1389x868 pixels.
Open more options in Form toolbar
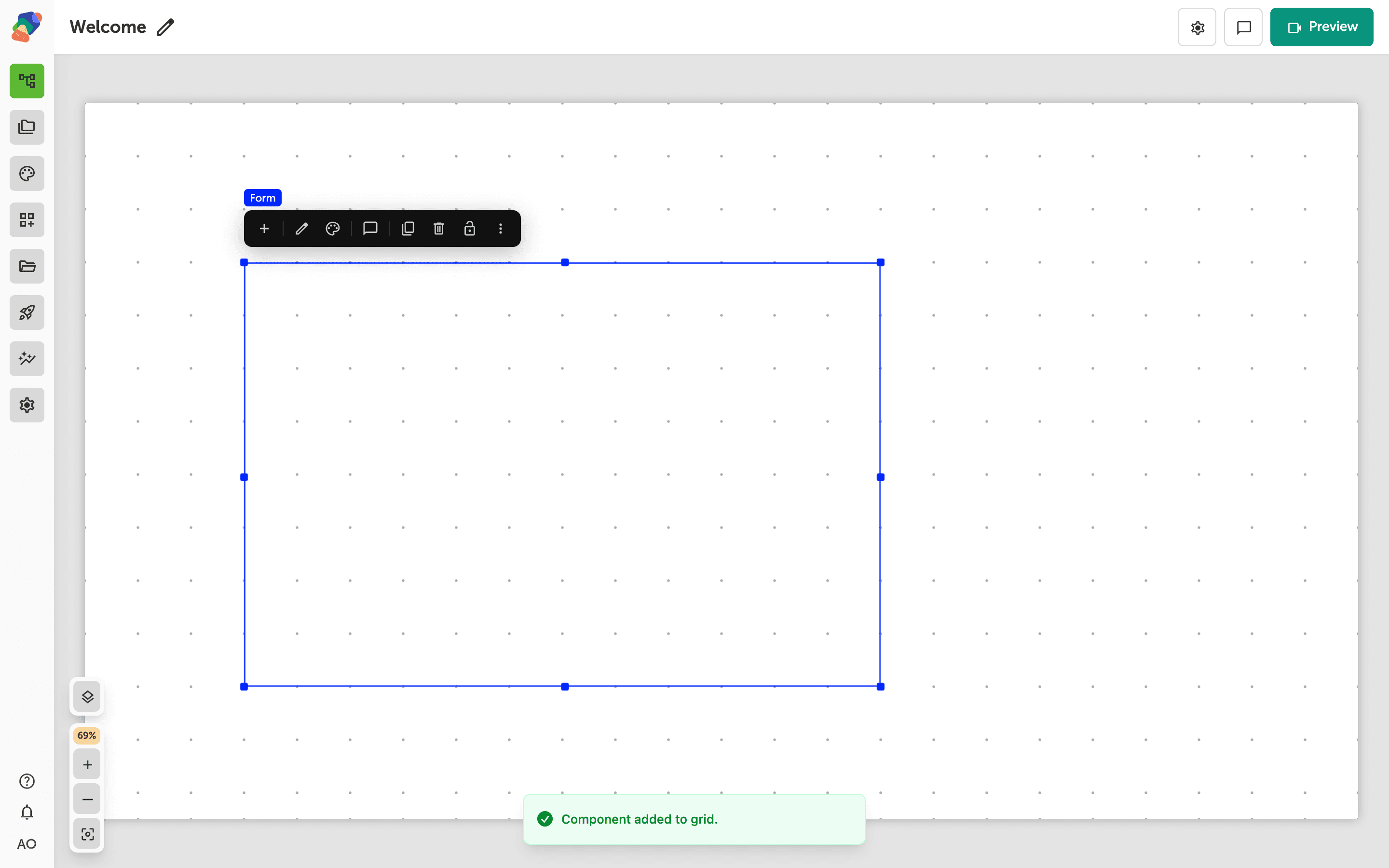(501, 229)
